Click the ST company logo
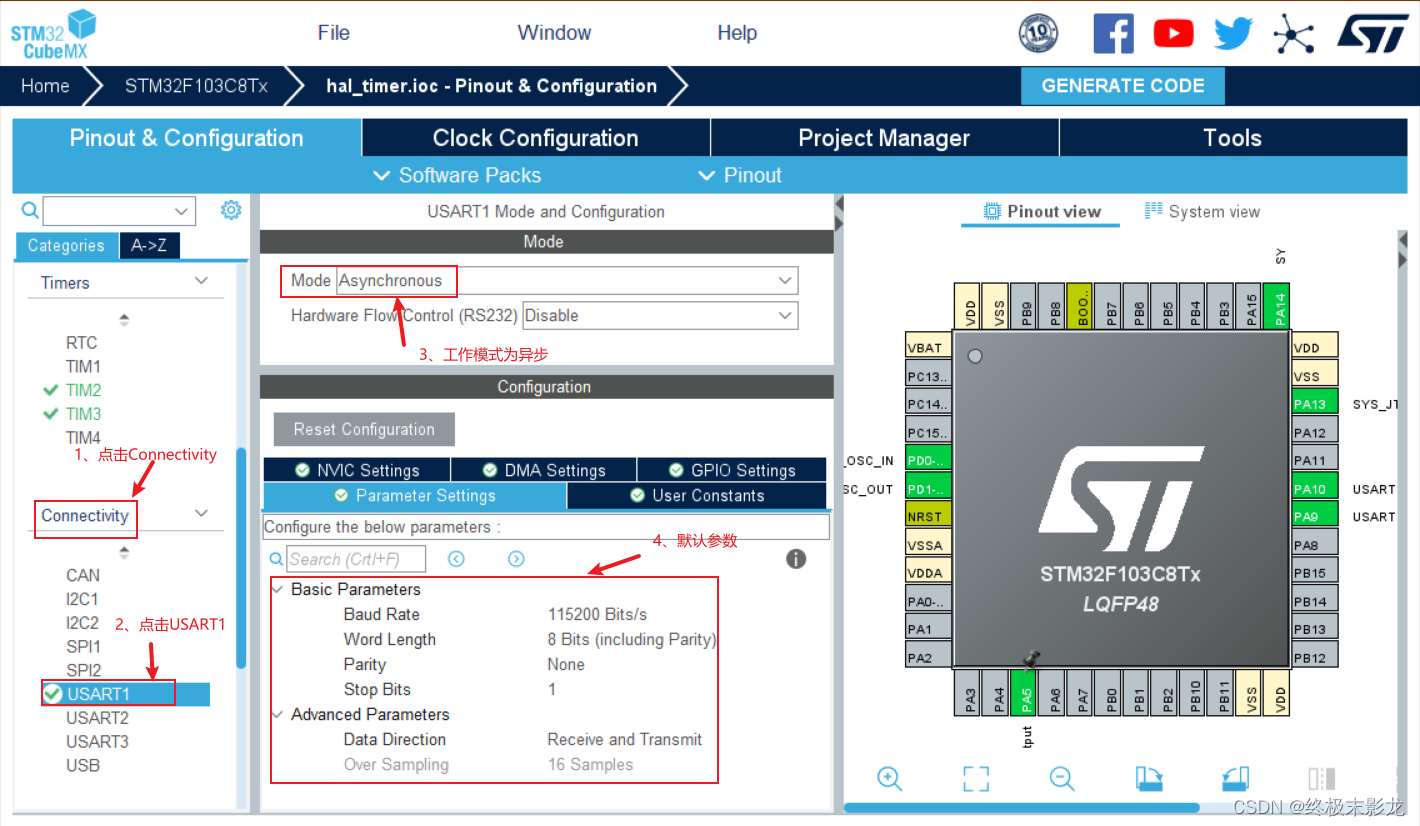Image resolution: width=1420 pixels, height=826 pixels. [1373, 32]
